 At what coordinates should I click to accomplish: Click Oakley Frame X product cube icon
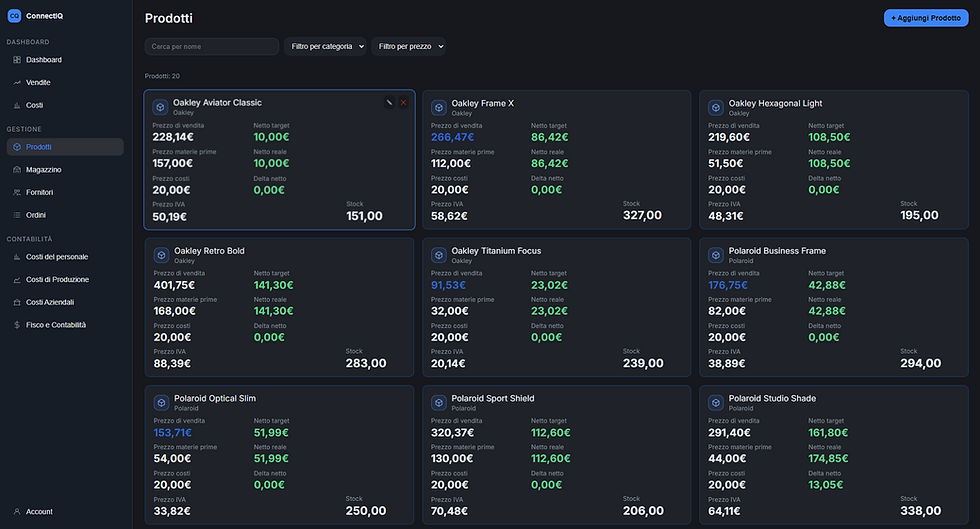(x=439, y=108)
